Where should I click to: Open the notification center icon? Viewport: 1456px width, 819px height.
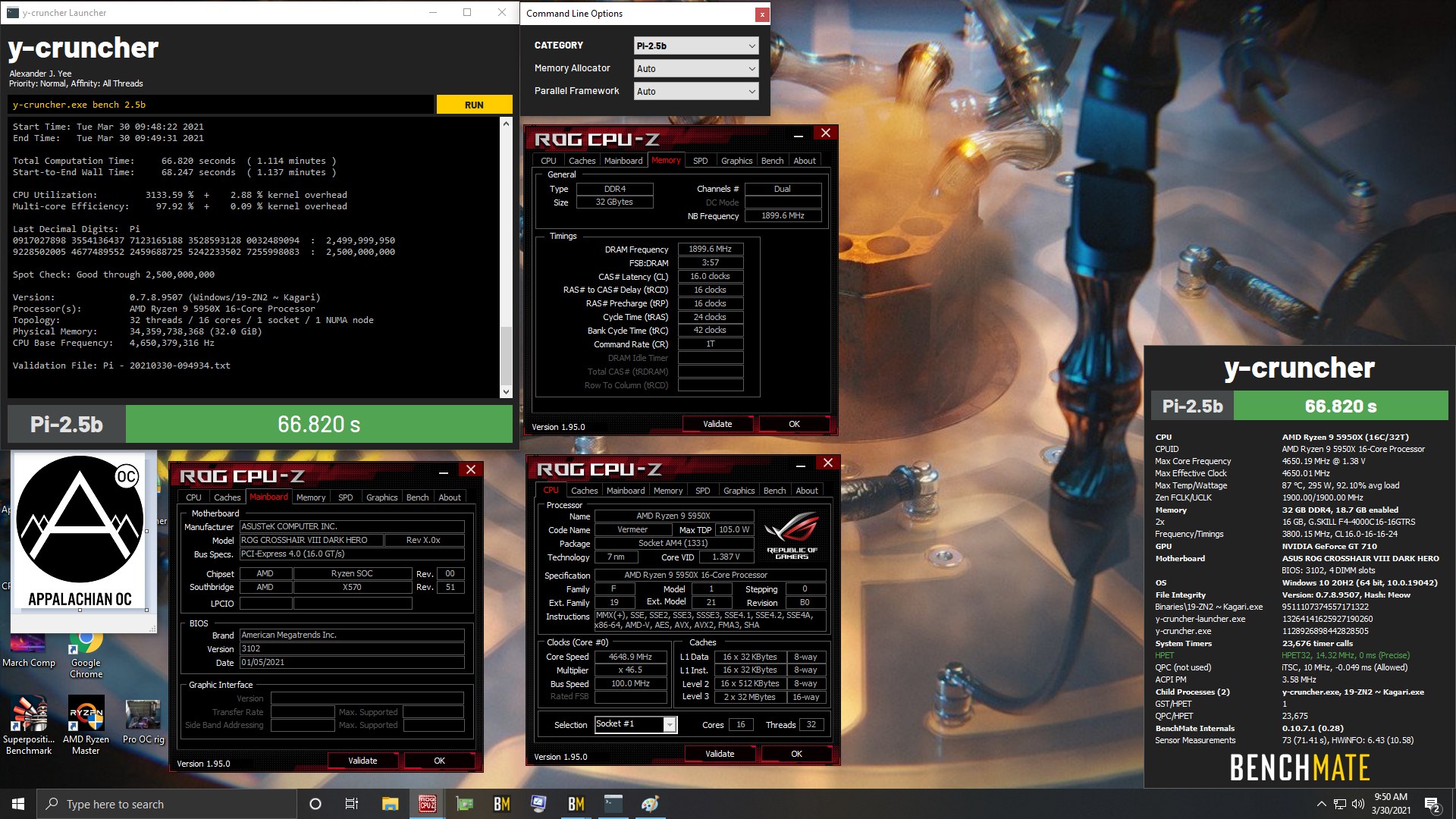click(x=1432, y=805)
